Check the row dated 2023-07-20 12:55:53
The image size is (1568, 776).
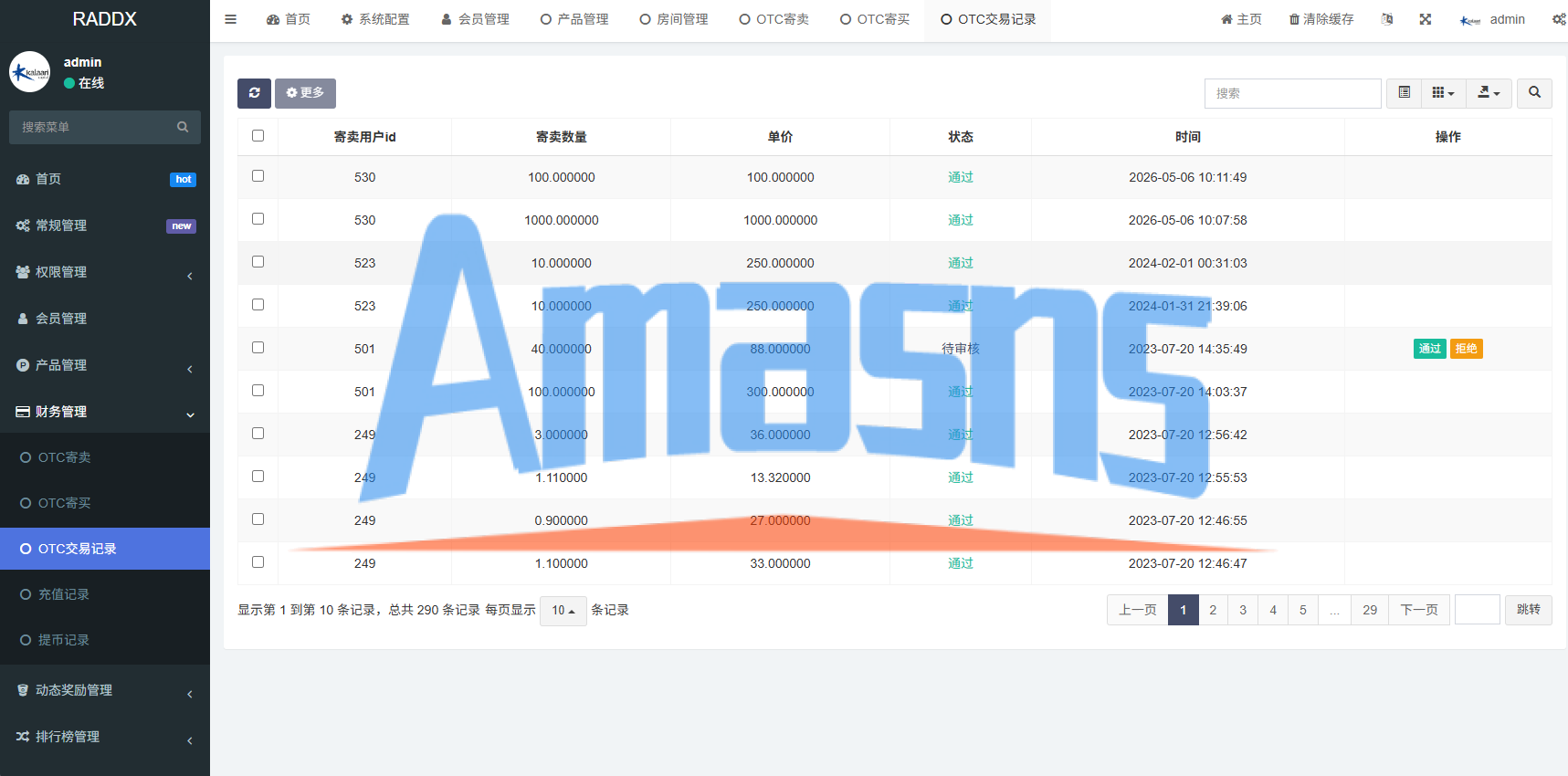pos(258,476)
